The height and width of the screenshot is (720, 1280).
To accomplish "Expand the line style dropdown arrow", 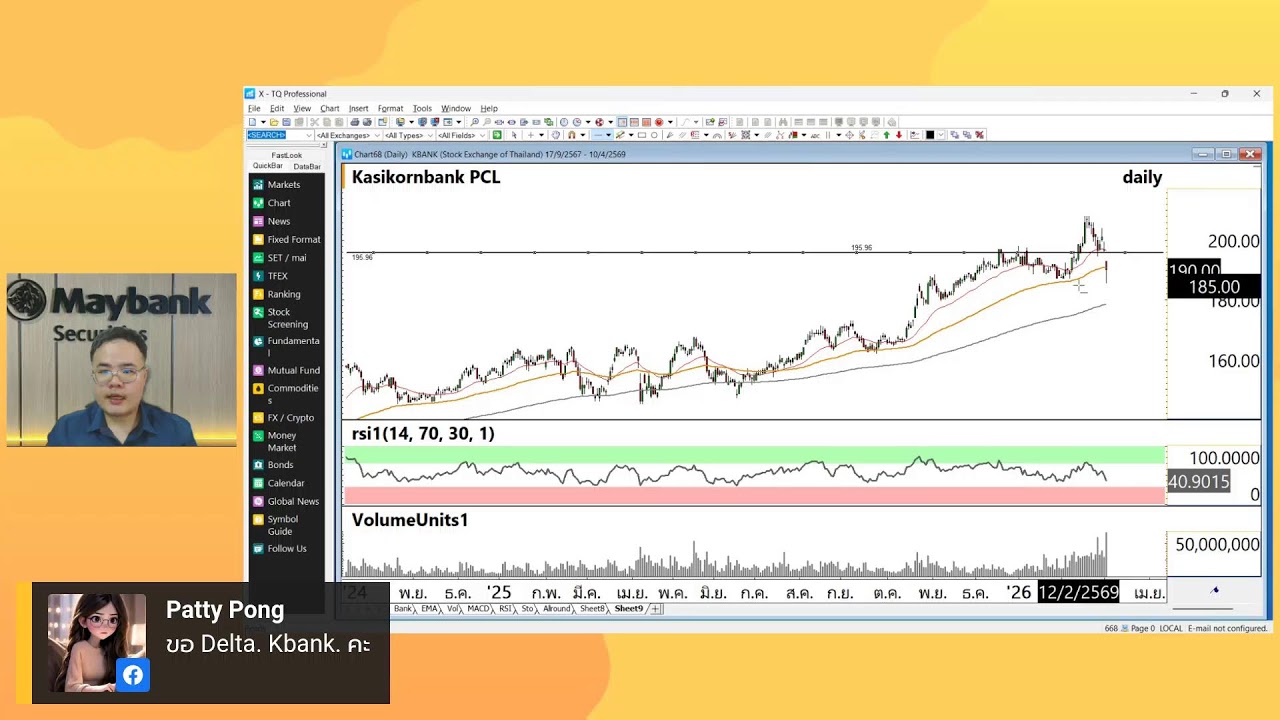I will point(609,135).
